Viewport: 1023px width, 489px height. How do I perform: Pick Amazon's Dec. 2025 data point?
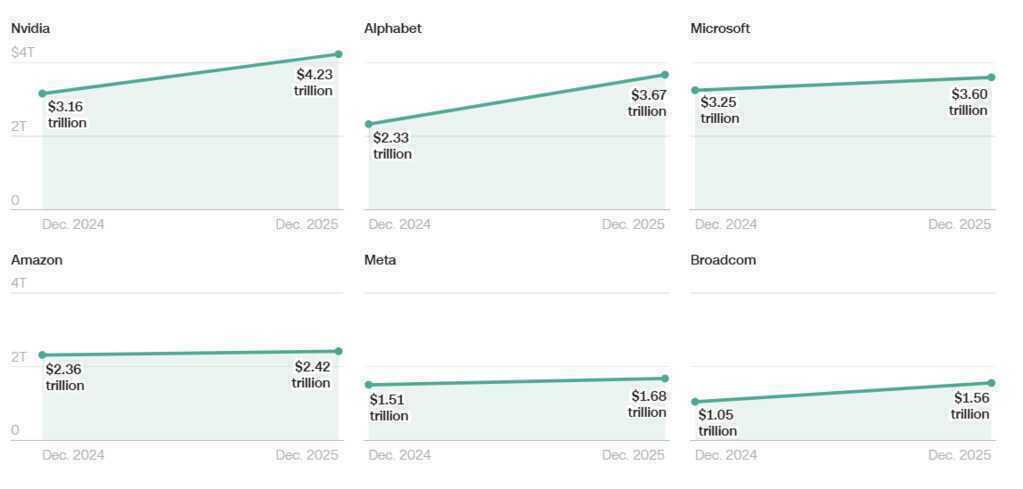339,351
